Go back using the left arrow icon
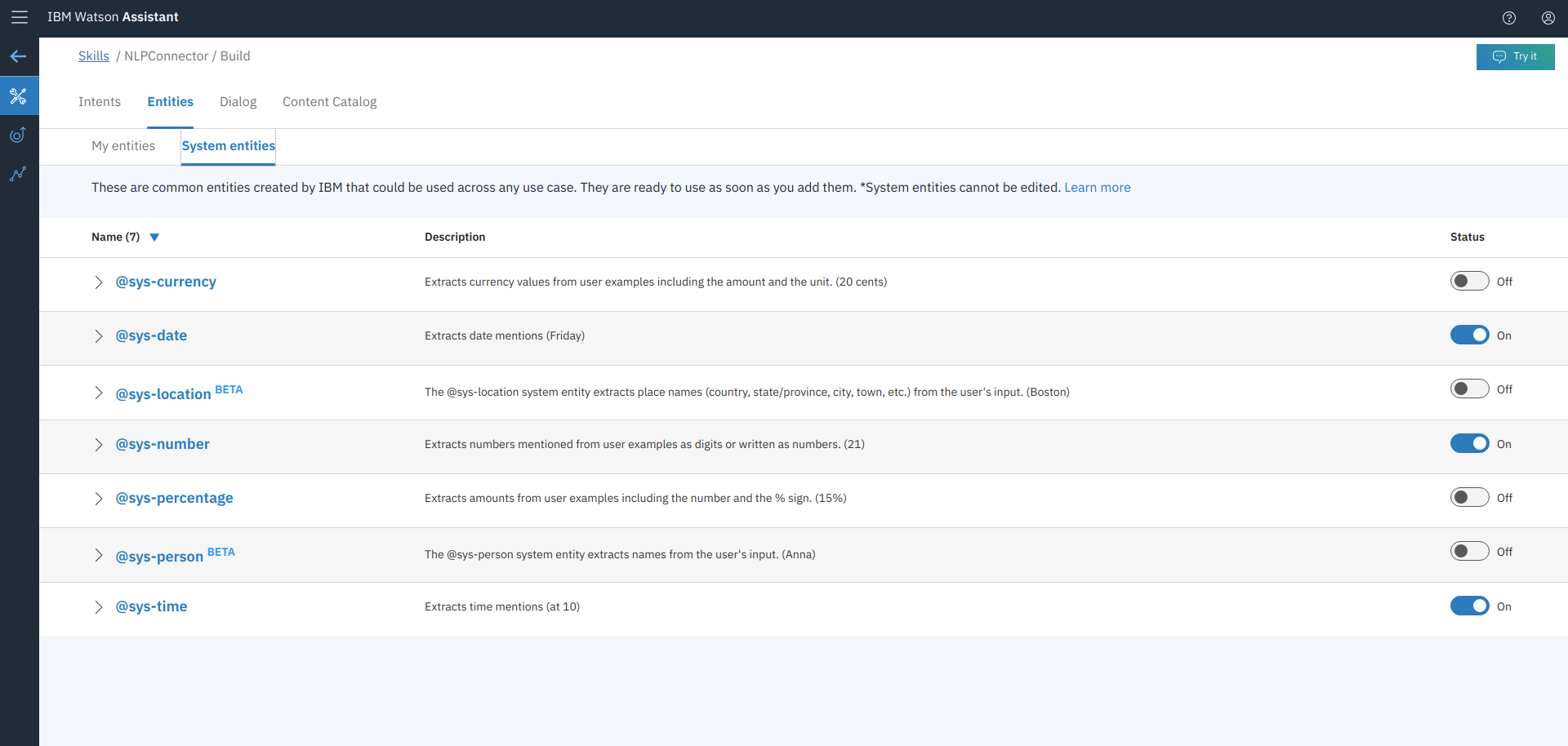Screen dimensions: 1568x746 pos(19,56)
